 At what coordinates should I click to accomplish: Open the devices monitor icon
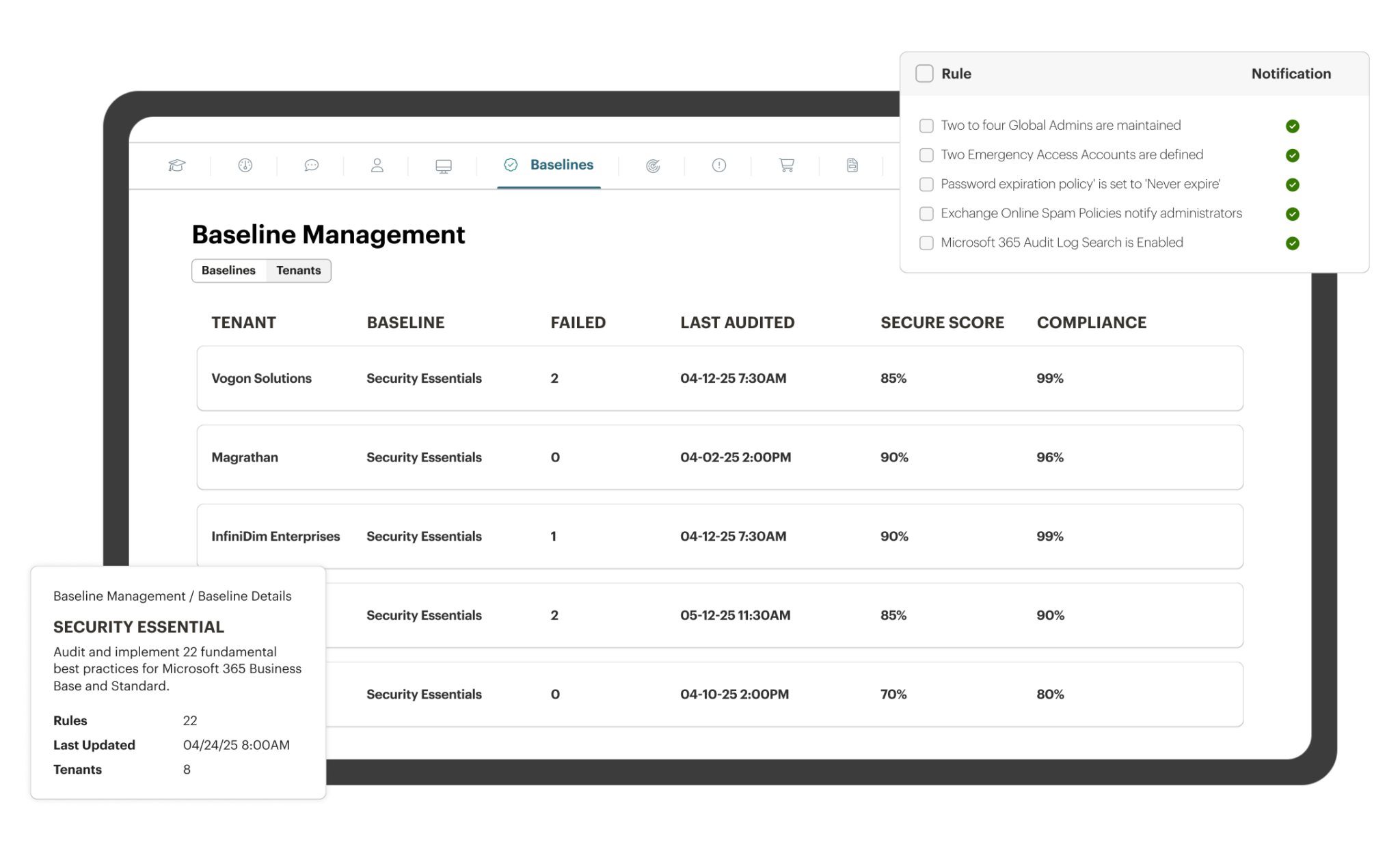444,165
